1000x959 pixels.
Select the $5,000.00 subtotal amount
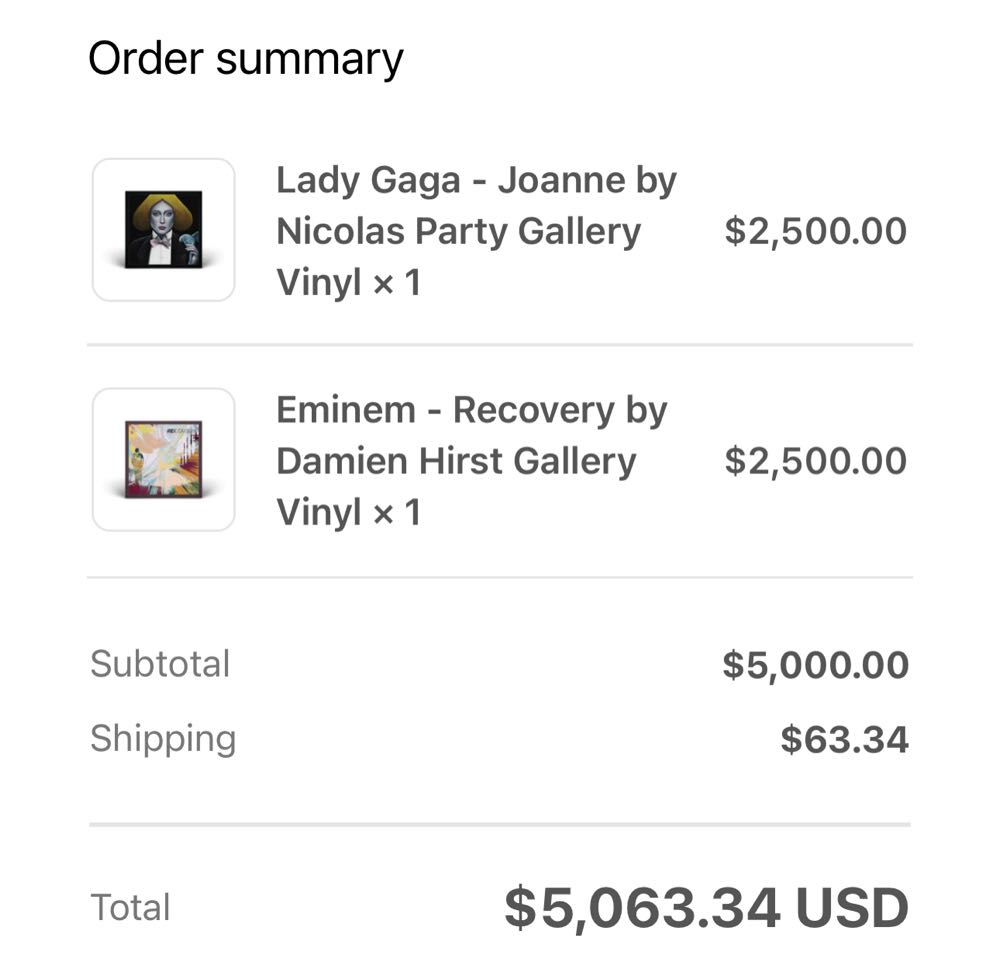point(815,665)
